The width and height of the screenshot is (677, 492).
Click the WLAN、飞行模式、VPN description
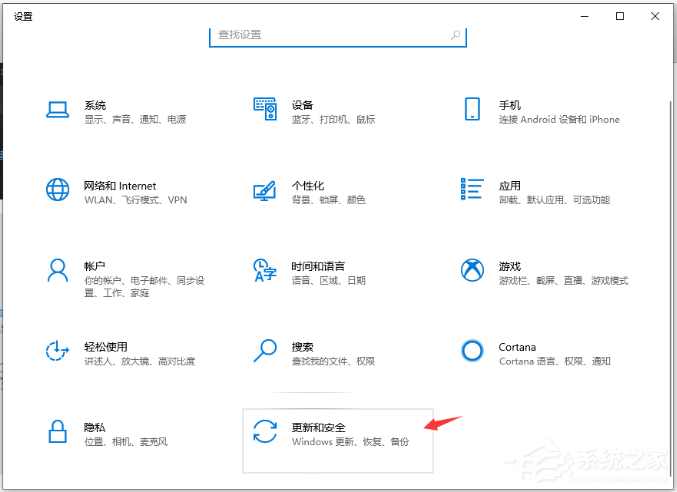tap(136, 200)
